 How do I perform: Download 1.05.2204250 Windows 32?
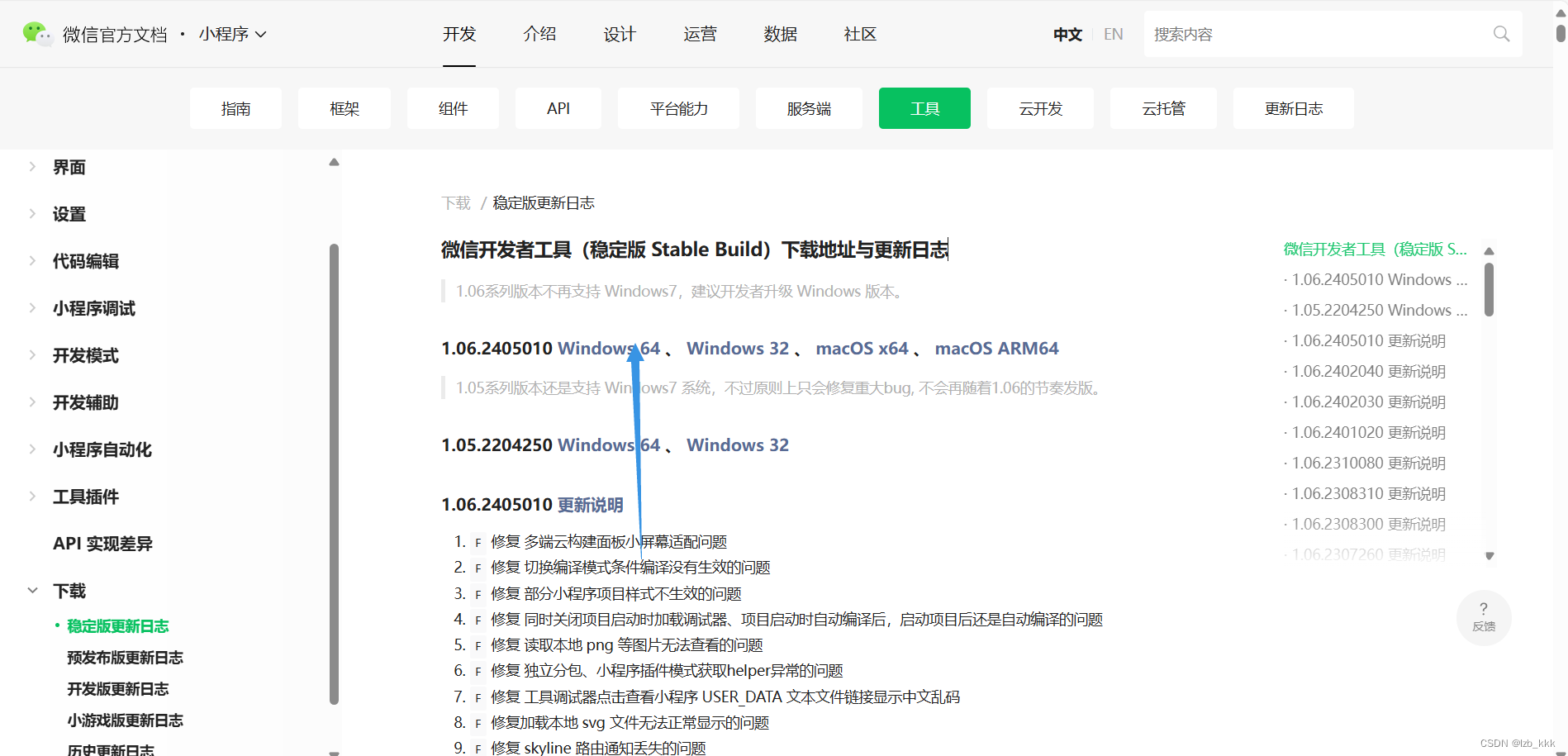(x=738, y=445)
